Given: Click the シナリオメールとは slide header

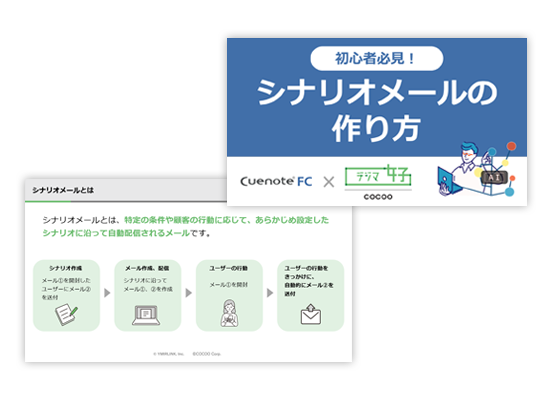Looking at the screenshot, I should tap(63, 190).
